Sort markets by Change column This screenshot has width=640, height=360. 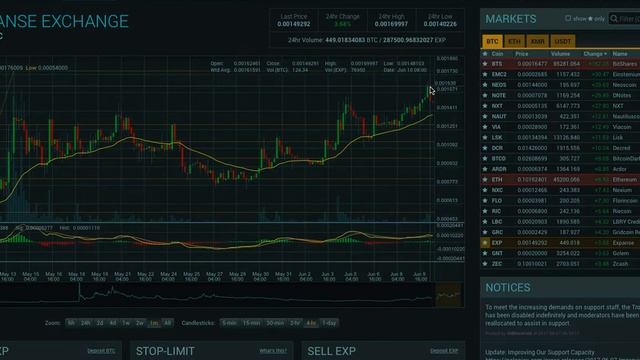pyautogui.click(x=595, y=54)
